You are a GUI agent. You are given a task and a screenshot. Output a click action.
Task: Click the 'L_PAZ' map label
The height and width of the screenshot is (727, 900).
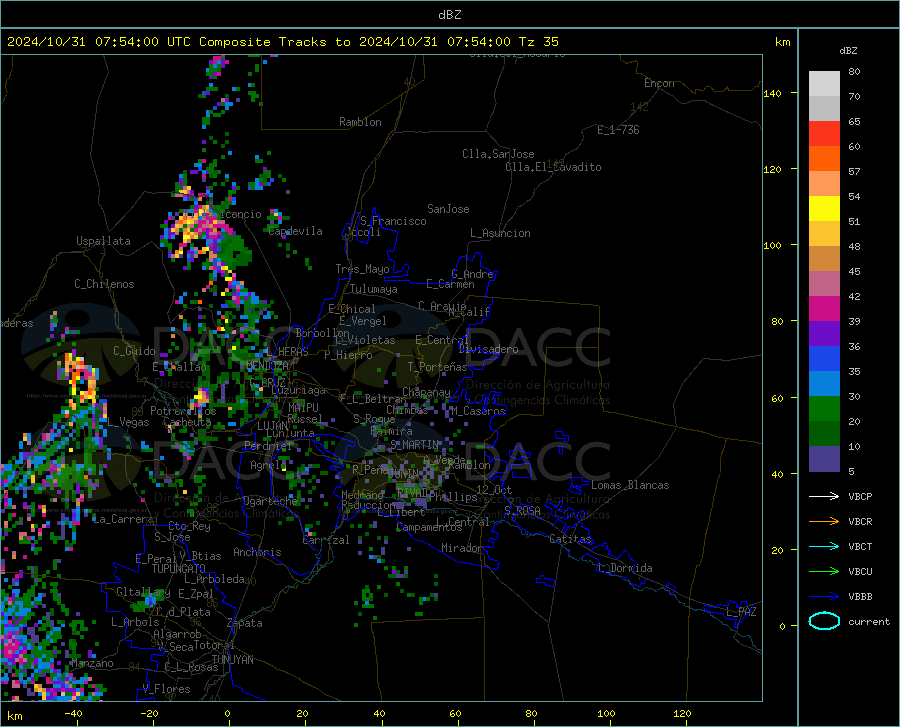pyautogui.click(x=741, y=612)
